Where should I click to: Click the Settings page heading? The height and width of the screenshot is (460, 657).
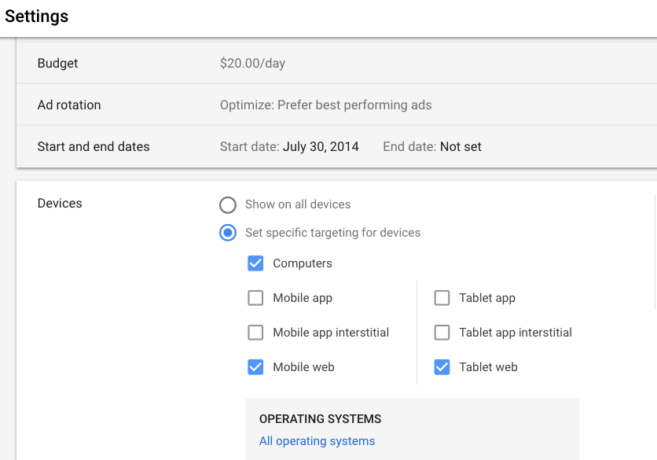(x=37, y=17)
